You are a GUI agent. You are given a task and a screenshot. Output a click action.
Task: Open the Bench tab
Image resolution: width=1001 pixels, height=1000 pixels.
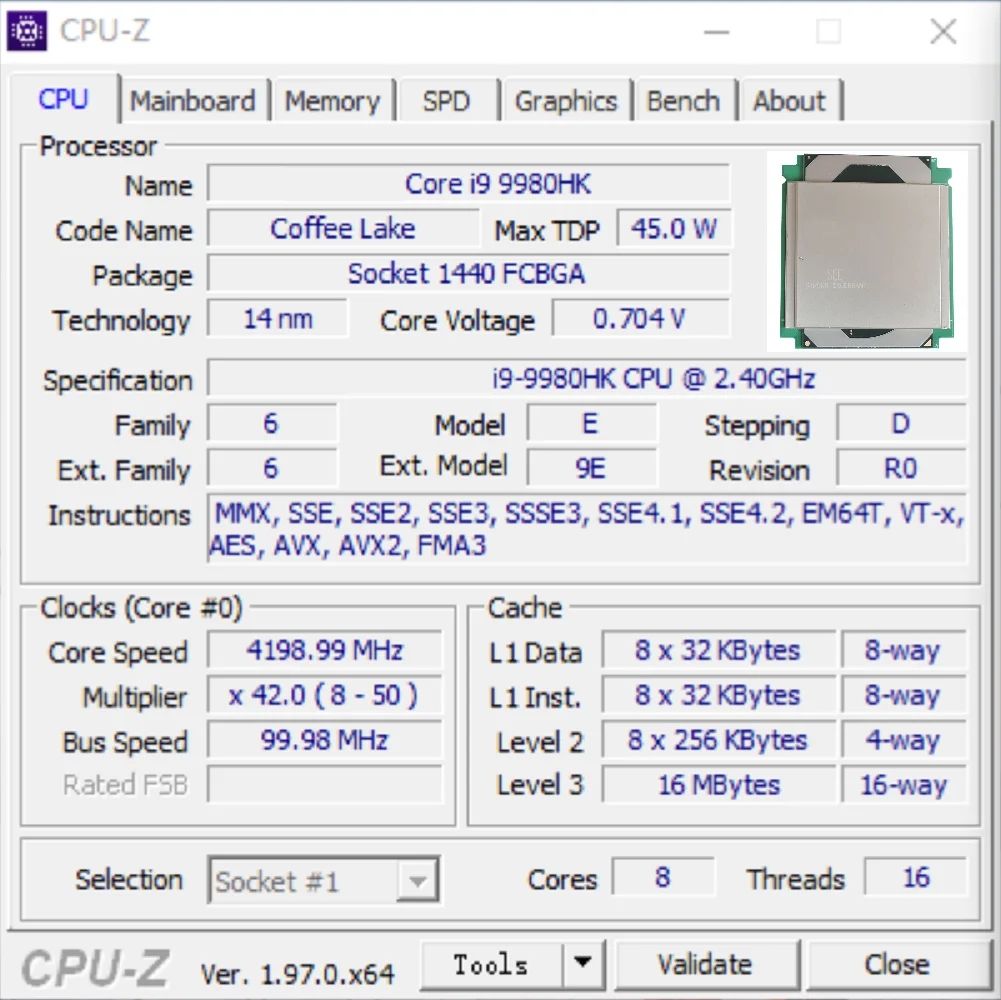tap(684, 101)
